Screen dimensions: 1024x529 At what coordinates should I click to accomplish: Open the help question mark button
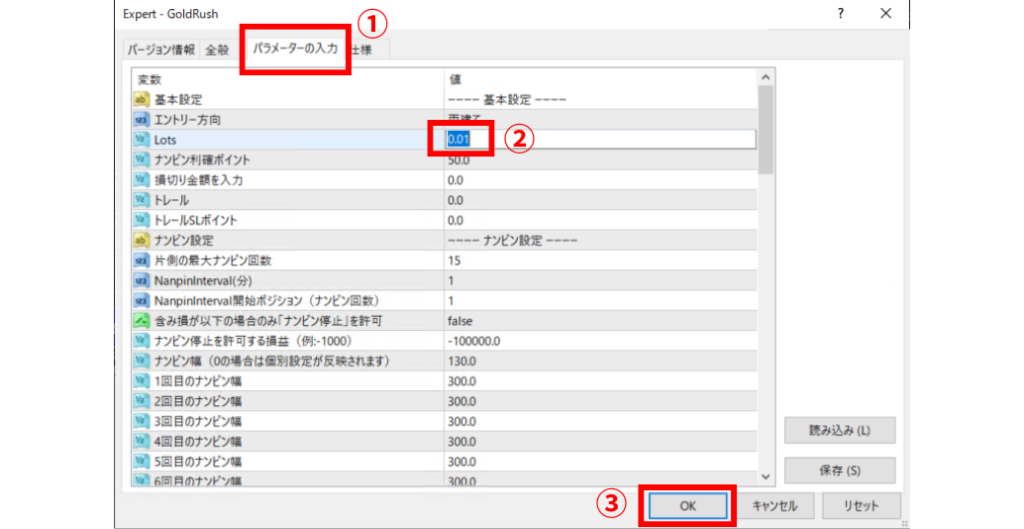tap(837, 14)
